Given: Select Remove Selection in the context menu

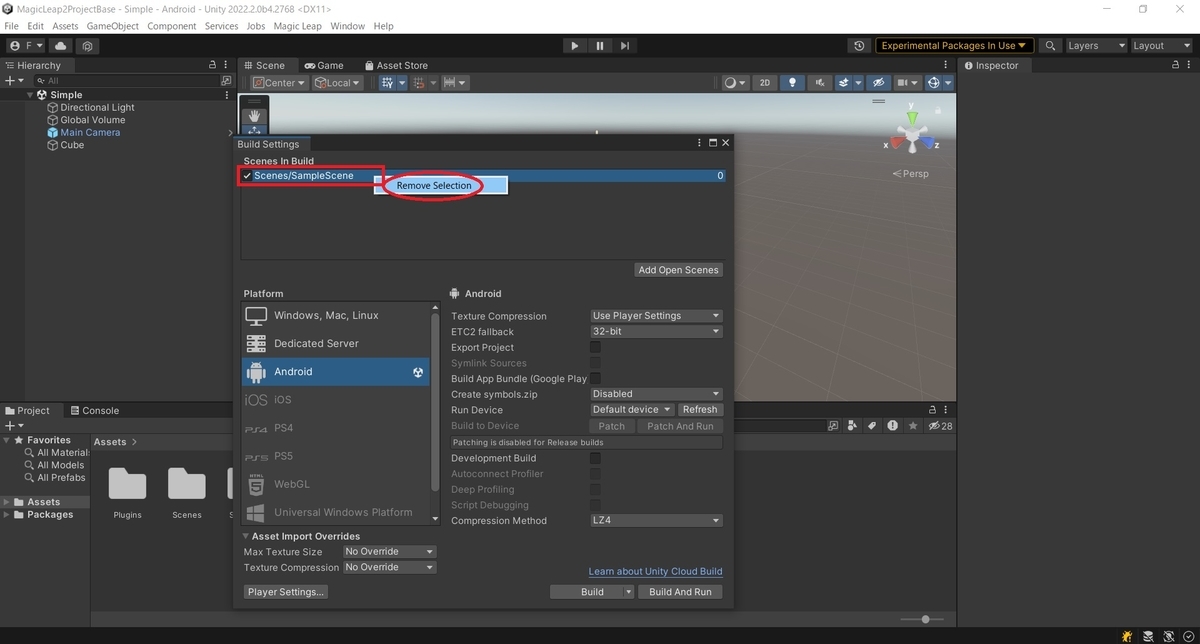Looking at the screenshot, I should tap(433, 186).
